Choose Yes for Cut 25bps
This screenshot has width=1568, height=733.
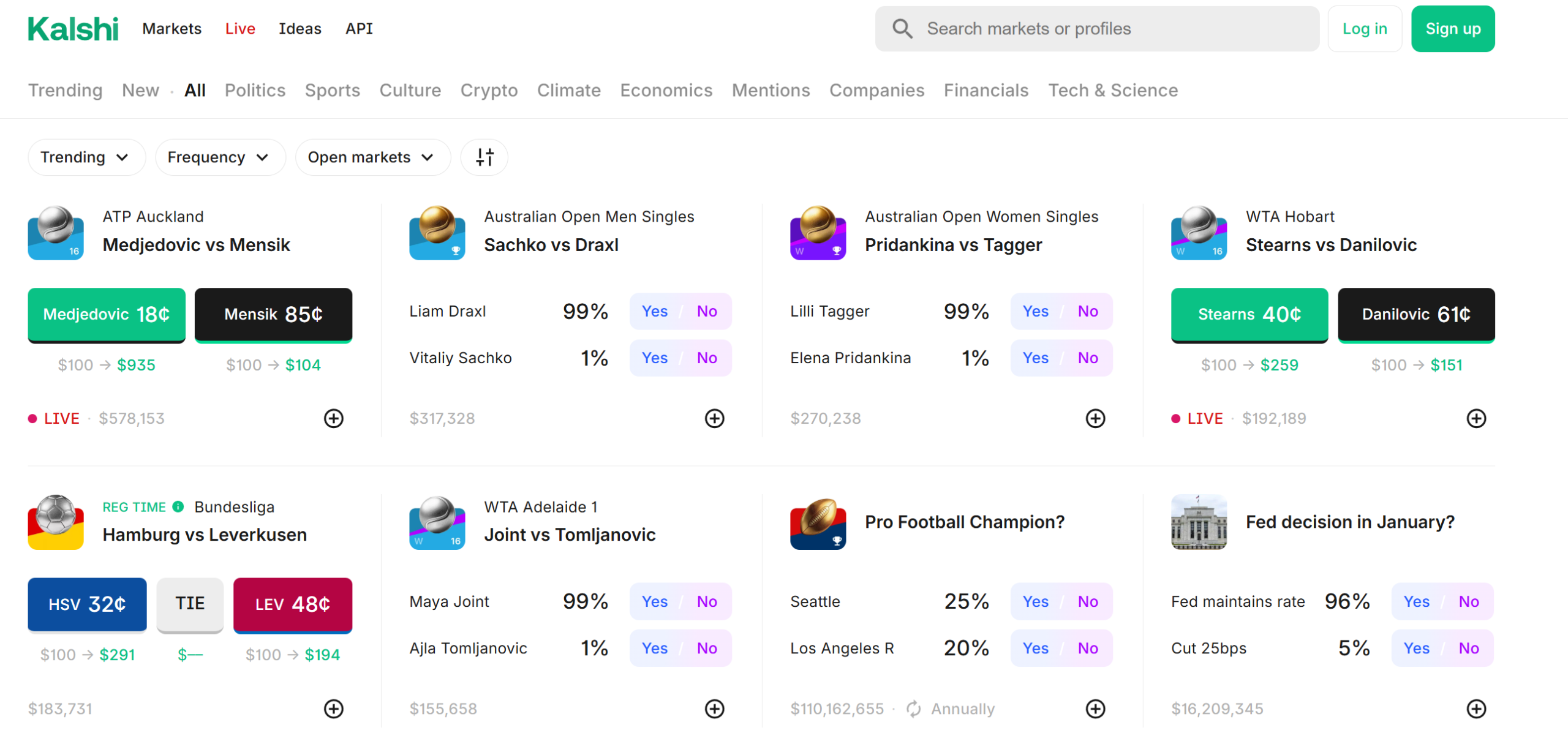click(1415, 648)
